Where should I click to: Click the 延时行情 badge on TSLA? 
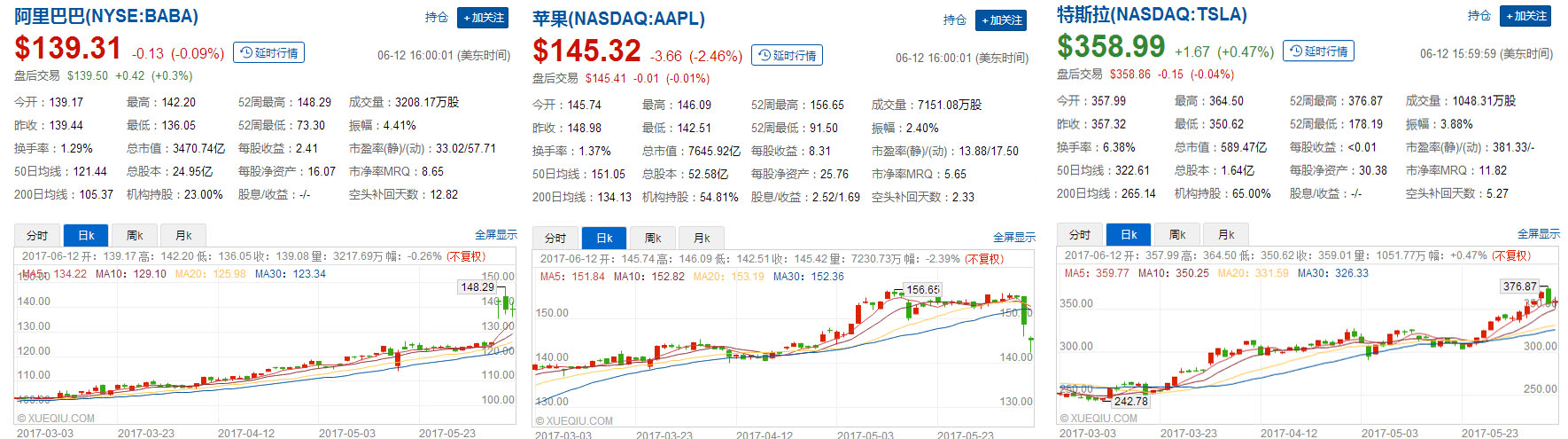click(x=1319, y=51)
